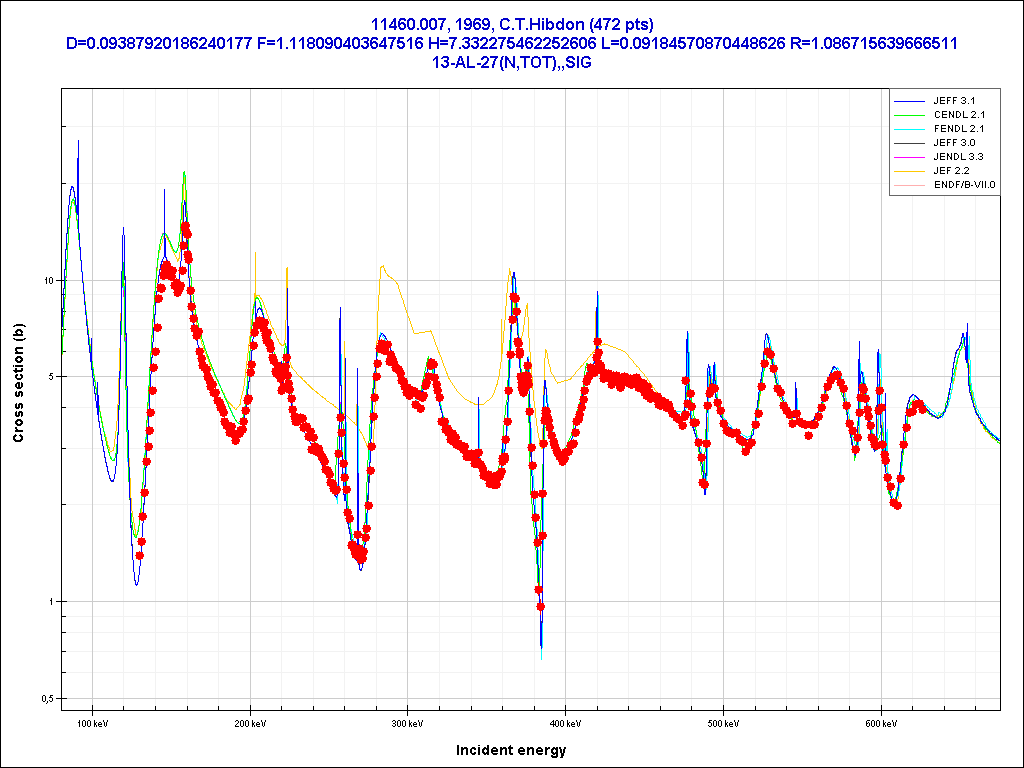Click the 13-AL-27(N,TOT),,SIG subtitle

(x=511, y=61)
